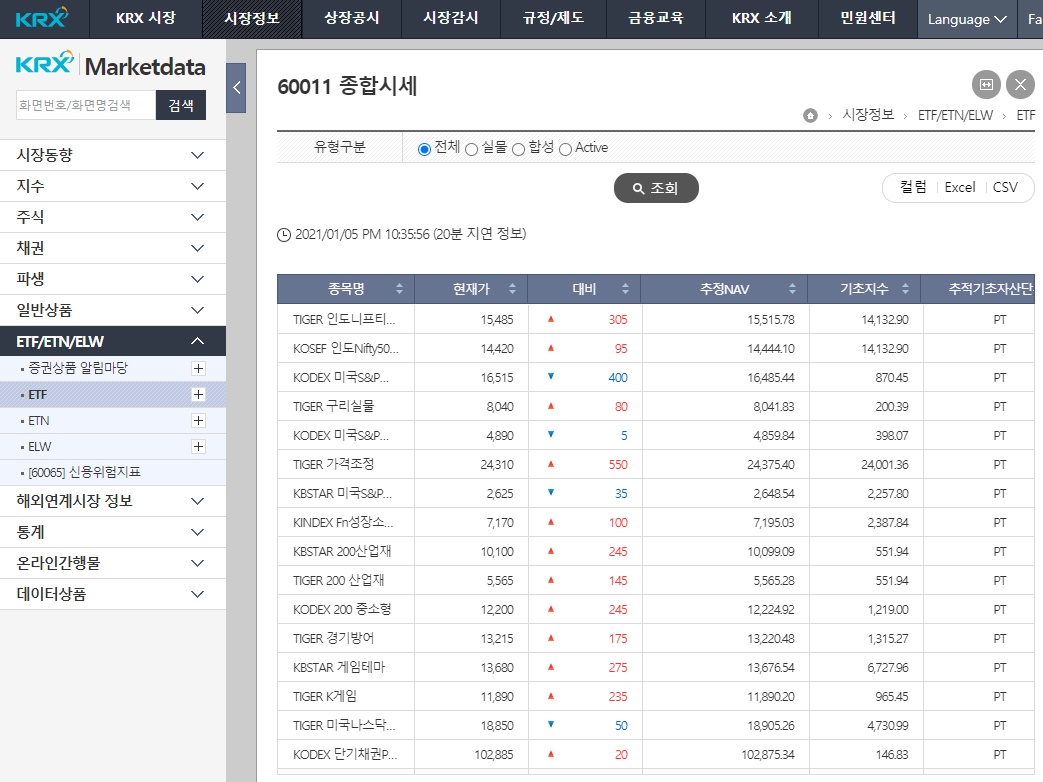Open the 상장공시 top menu

tap(352, 19)
